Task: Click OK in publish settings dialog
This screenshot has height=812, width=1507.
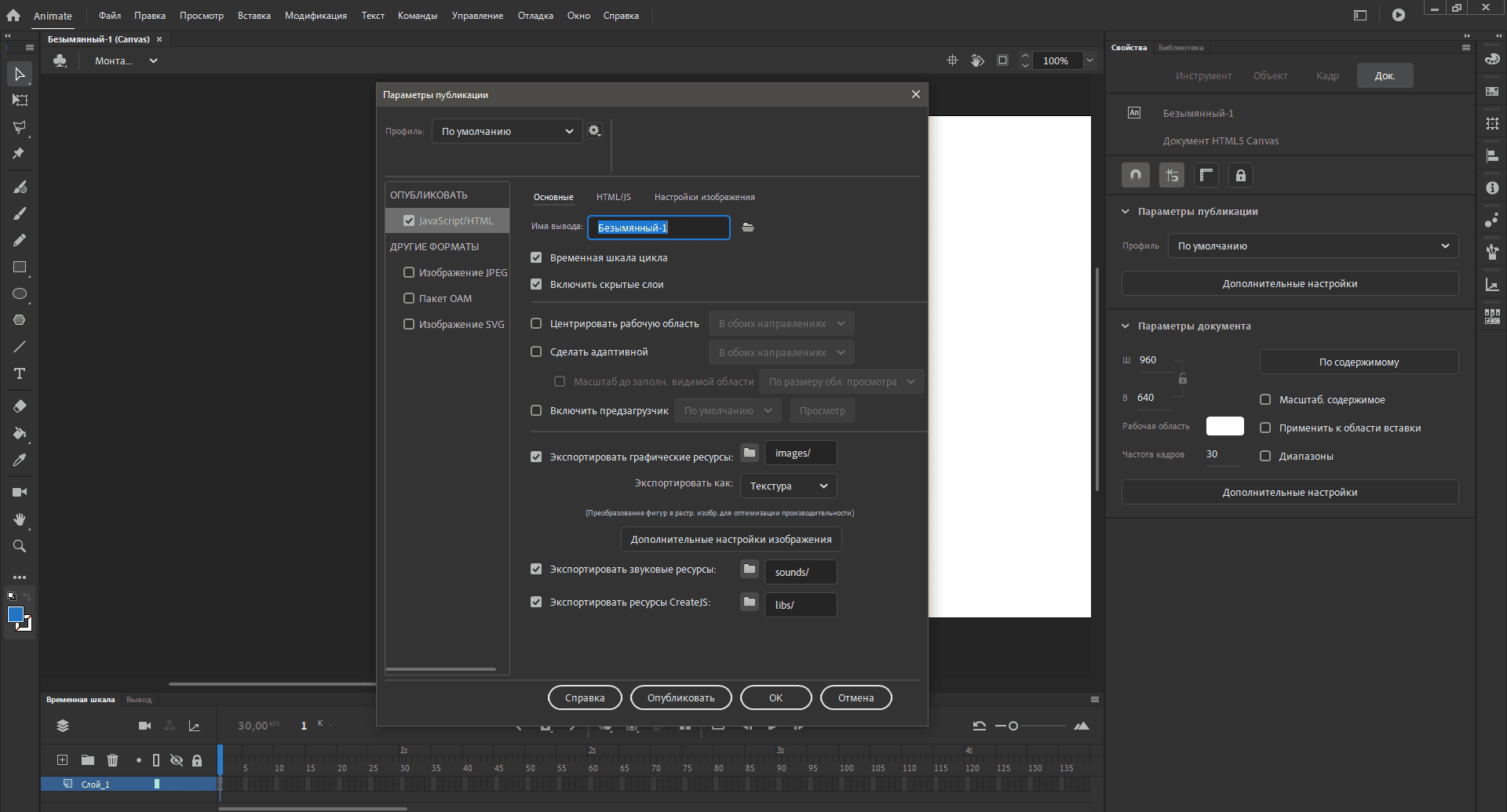Action: pos(776,697)
